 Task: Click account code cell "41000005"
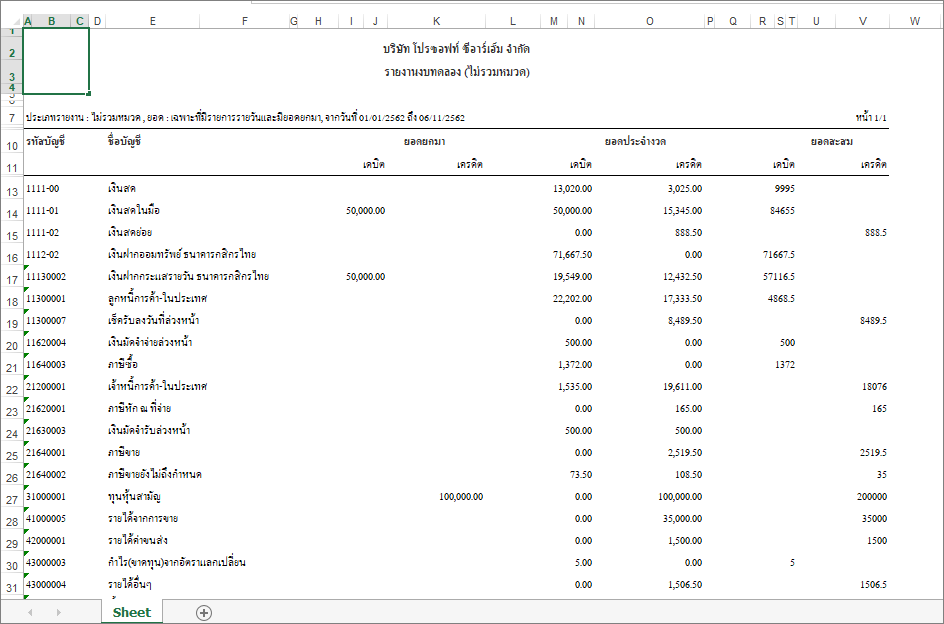[46, 519]
